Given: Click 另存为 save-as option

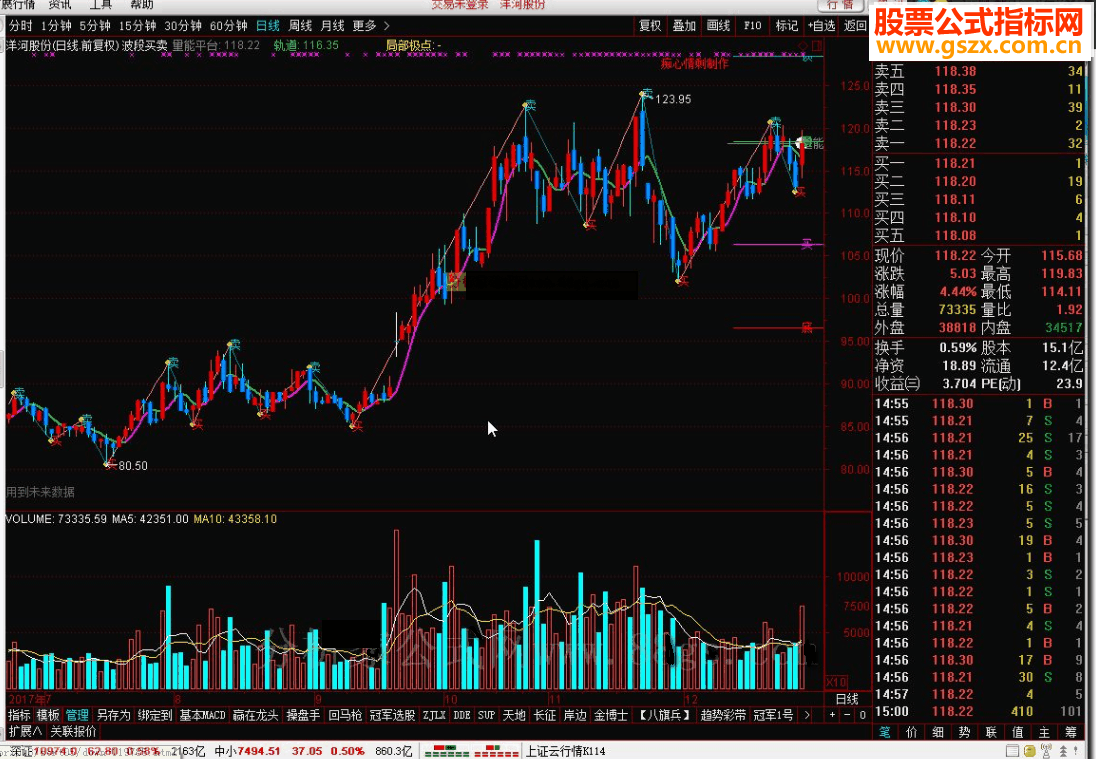Looking at the screenshot, I should tap(113, 715).
